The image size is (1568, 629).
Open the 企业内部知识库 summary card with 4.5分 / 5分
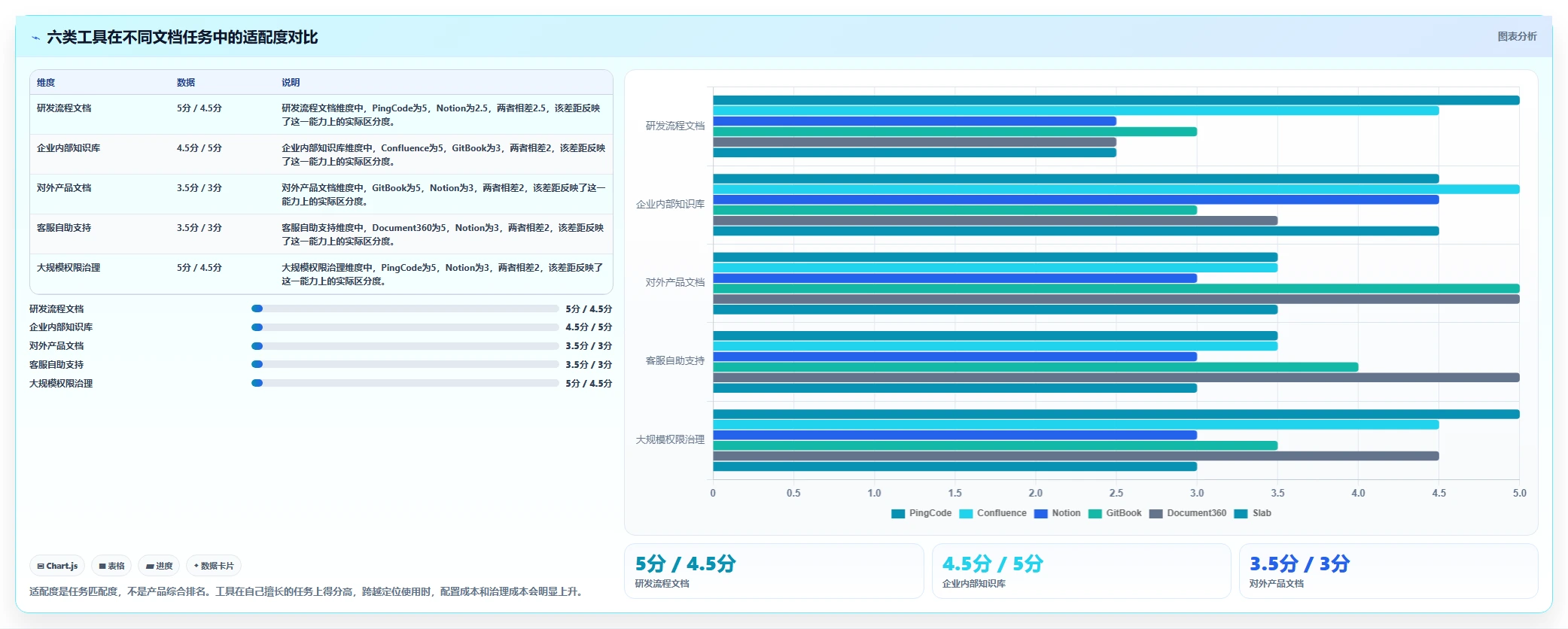1081,571
